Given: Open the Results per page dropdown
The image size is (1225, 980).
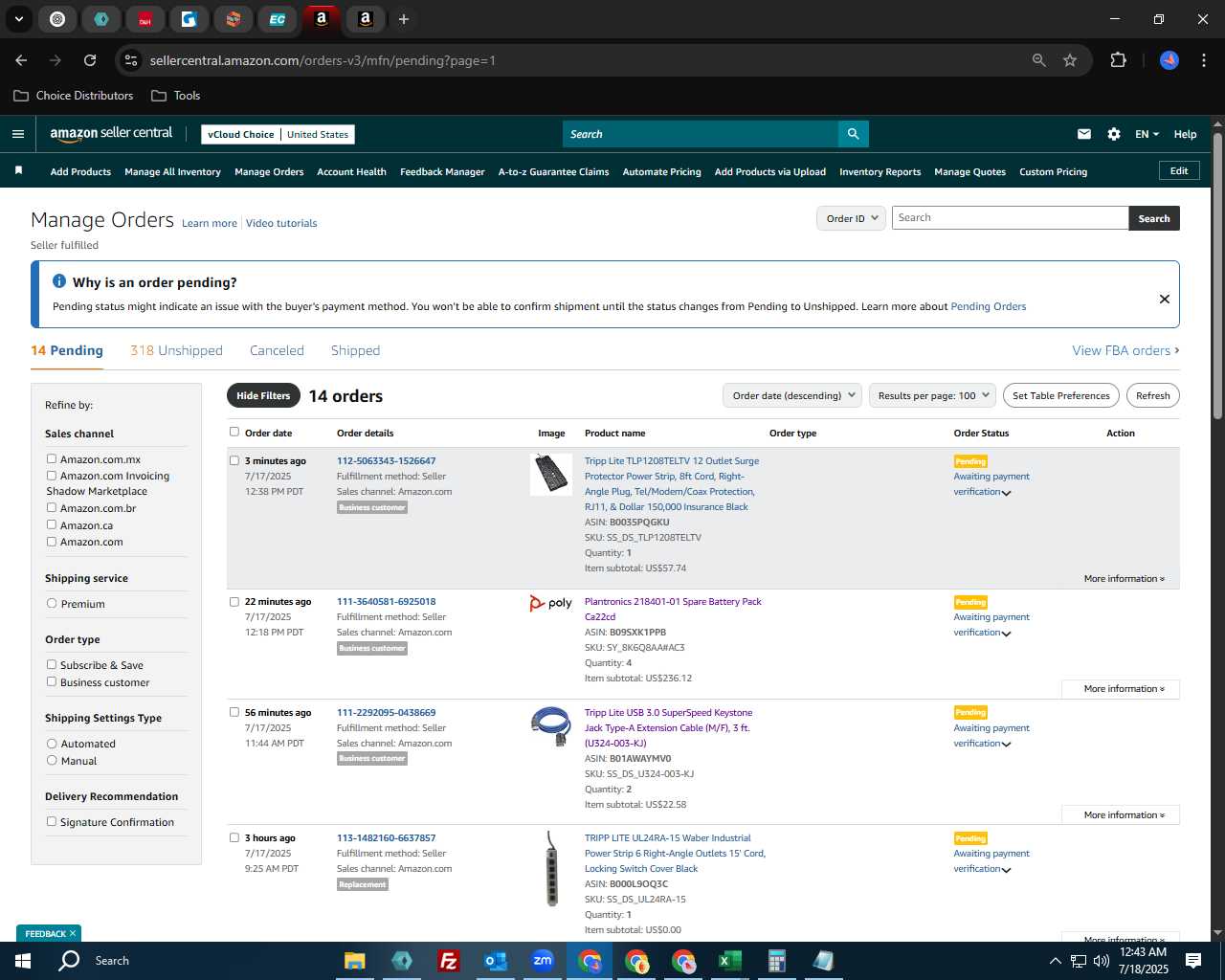Looking at the screenshot, I should [x=932, y=395].
